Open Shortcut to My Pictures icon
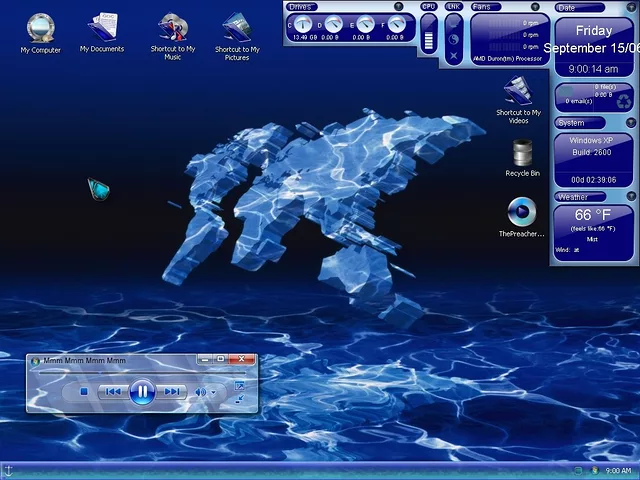 point(237,28)
